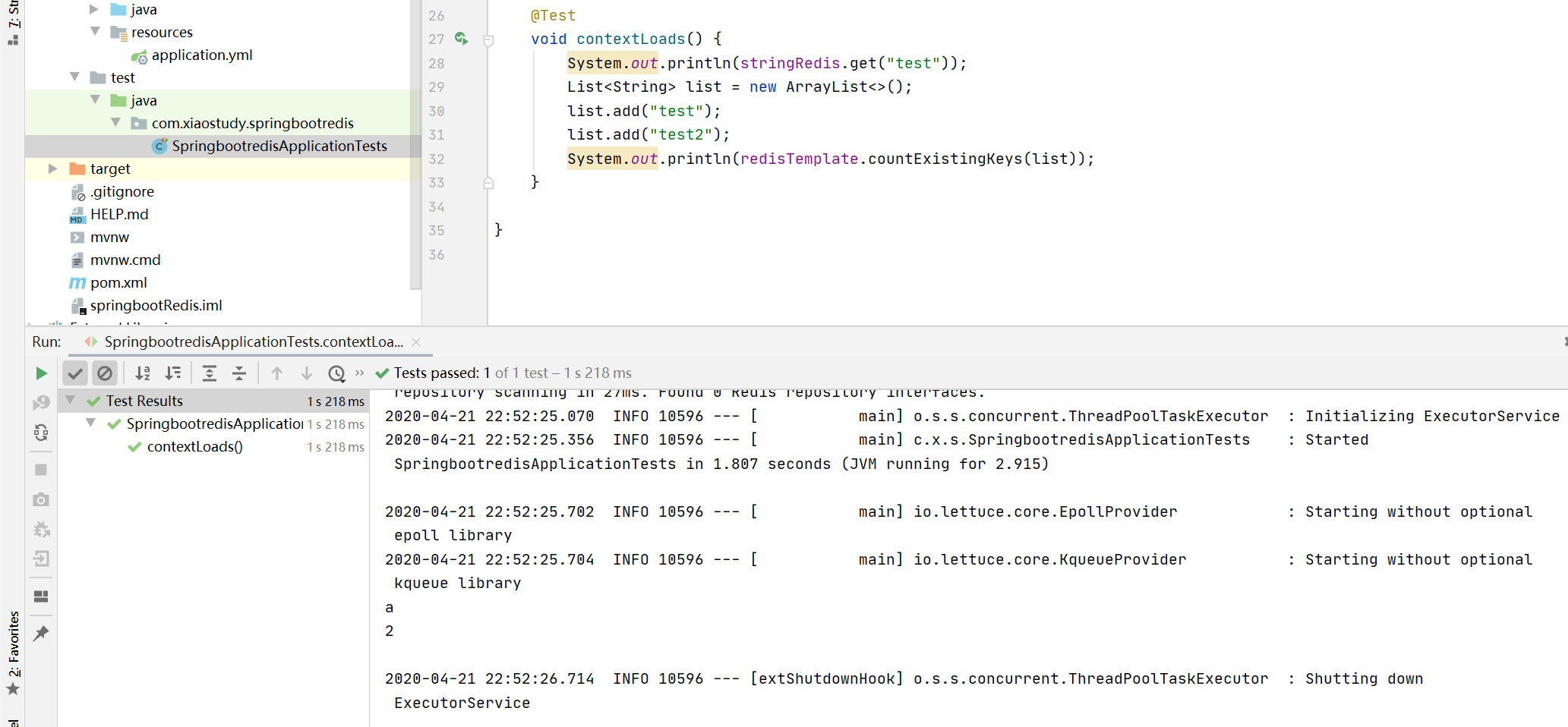Open springbootRedis.iml file
1568x727 pixels.
(156, 305)
